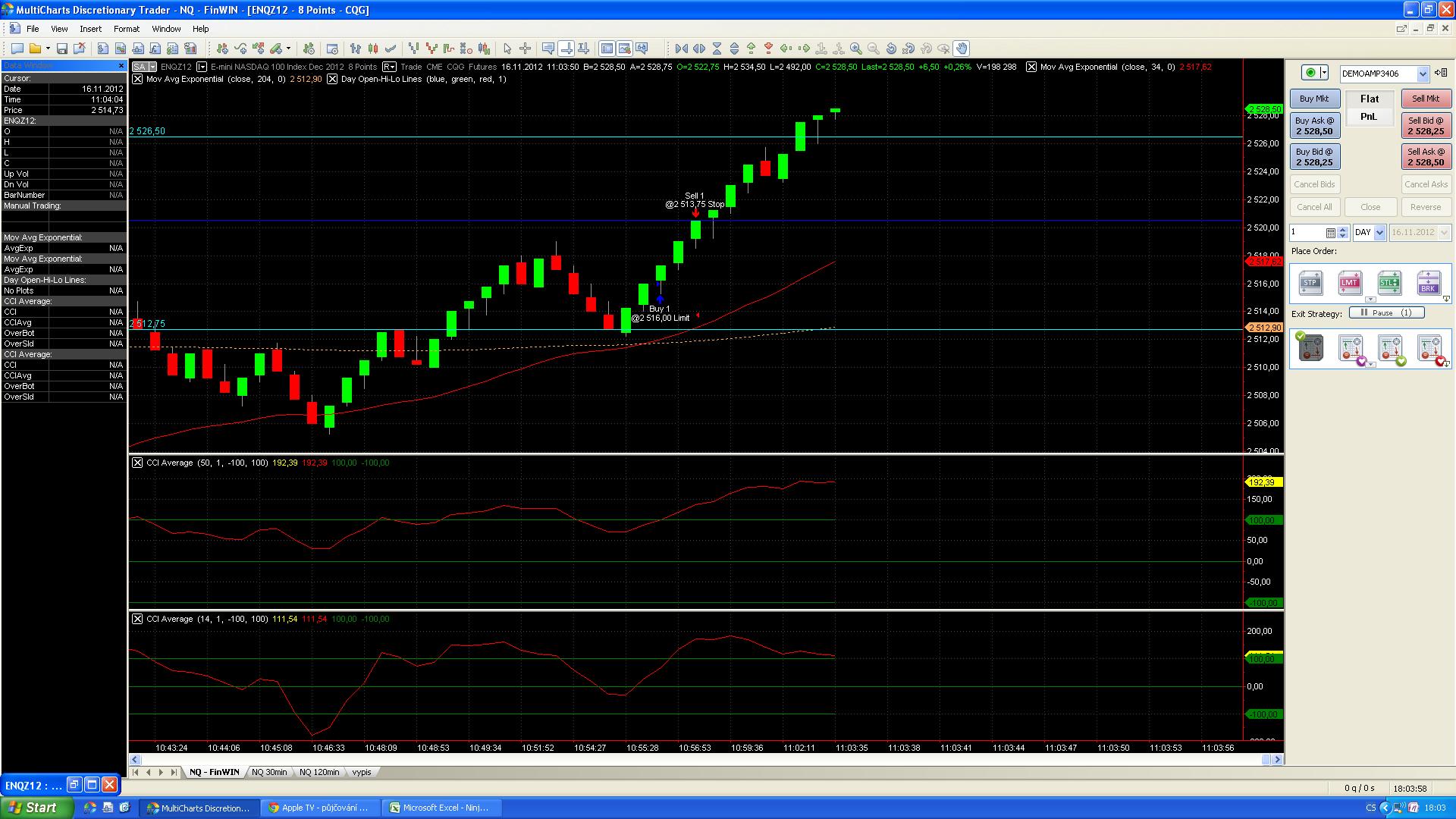The height and width of the screenshot is (819, 1456).
Task: Select the BRK bracket order icon
Action: (1429, 284)
